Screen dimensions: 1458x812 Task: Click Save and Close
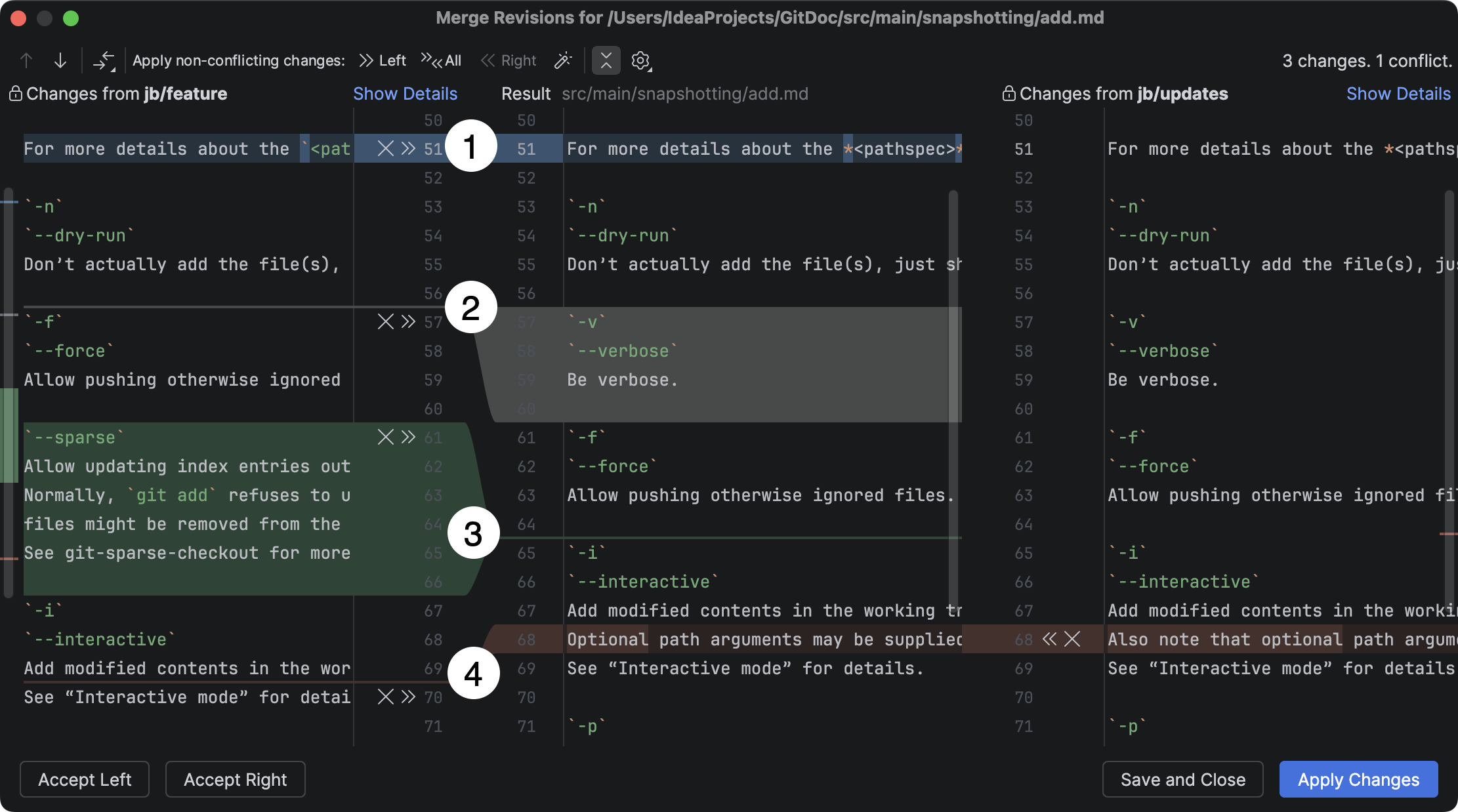tap(1182, 779)
